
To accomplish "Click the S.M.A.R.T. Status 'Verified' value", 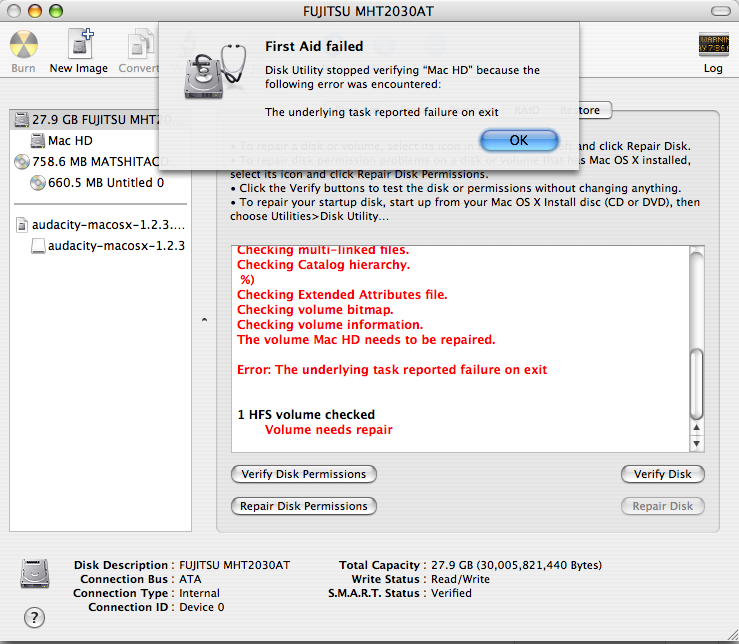I will (451, 593).
